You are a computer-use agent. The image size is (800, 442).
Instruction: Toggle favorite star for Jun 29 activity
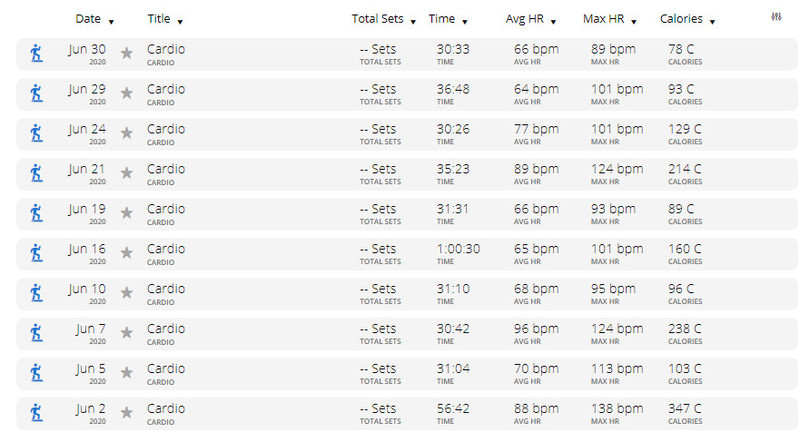127,93
